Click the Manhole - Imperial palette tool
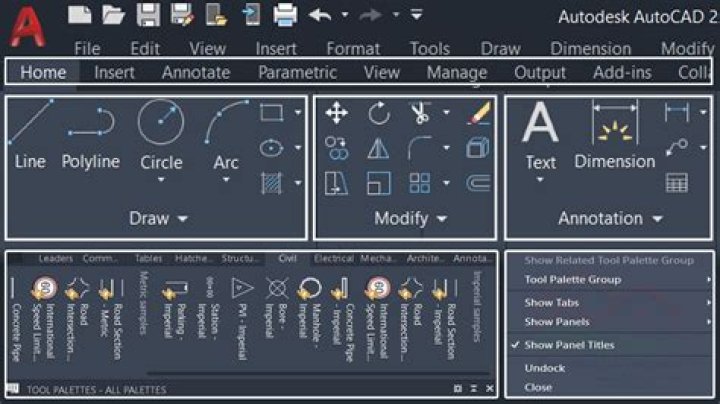This screenshot has width=720, height=404. pyautogui.click(x=310, y=312)
